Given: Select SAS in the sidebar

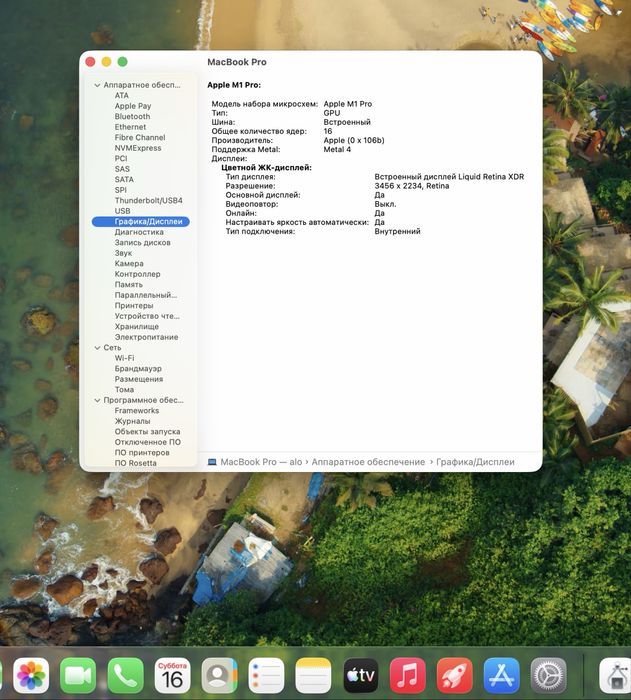Looking at the screenshot, I should coord(122,169).
